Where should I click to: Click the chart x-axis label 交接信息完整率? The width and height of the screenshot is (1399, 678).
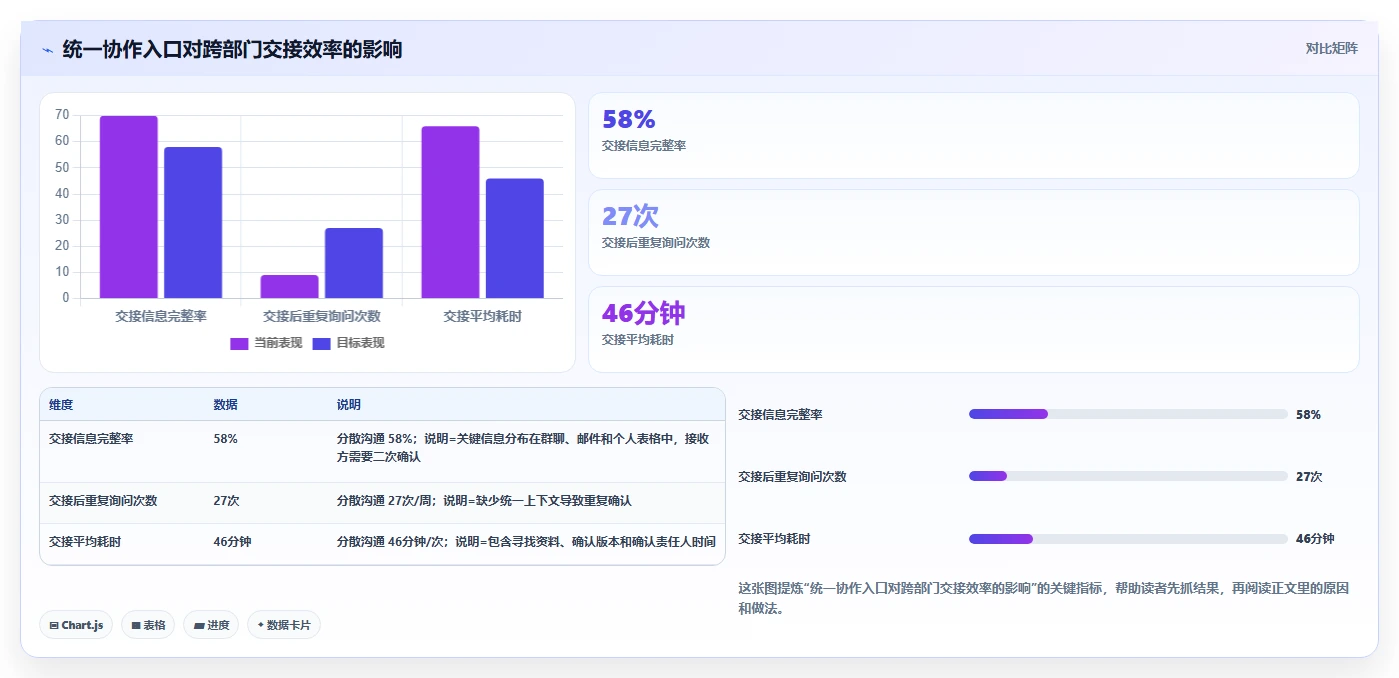point(161,316)
